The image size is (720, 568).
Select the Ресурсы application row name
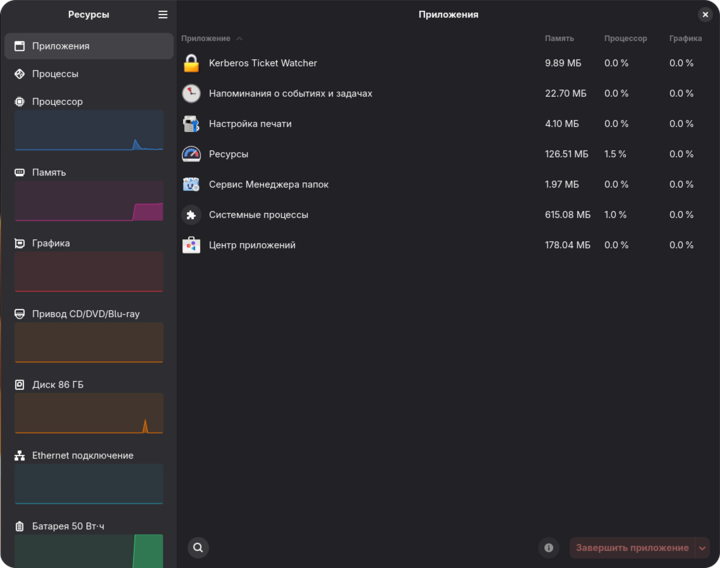click(x=229, y=154)
